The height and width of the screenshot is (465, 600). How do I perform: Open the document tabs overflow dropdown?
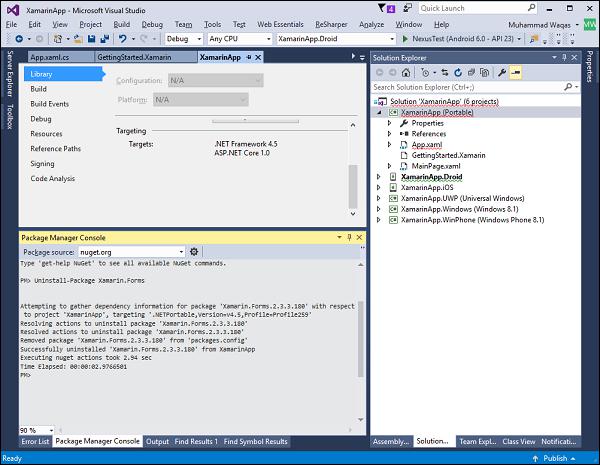(x=362, y=57)
